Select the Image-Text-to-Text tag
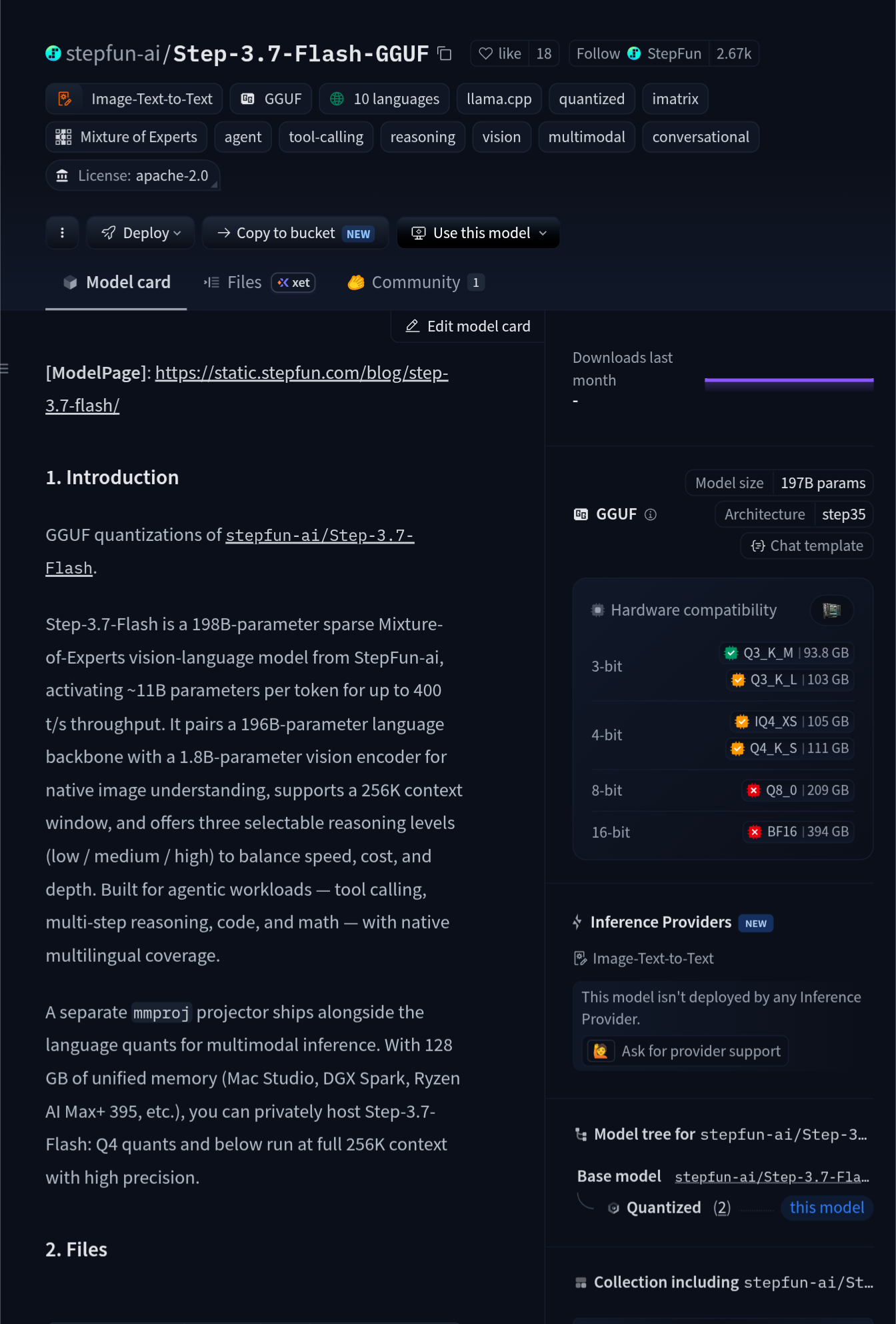This screenshot has width=896, height=1324. (x=134, y=99)
